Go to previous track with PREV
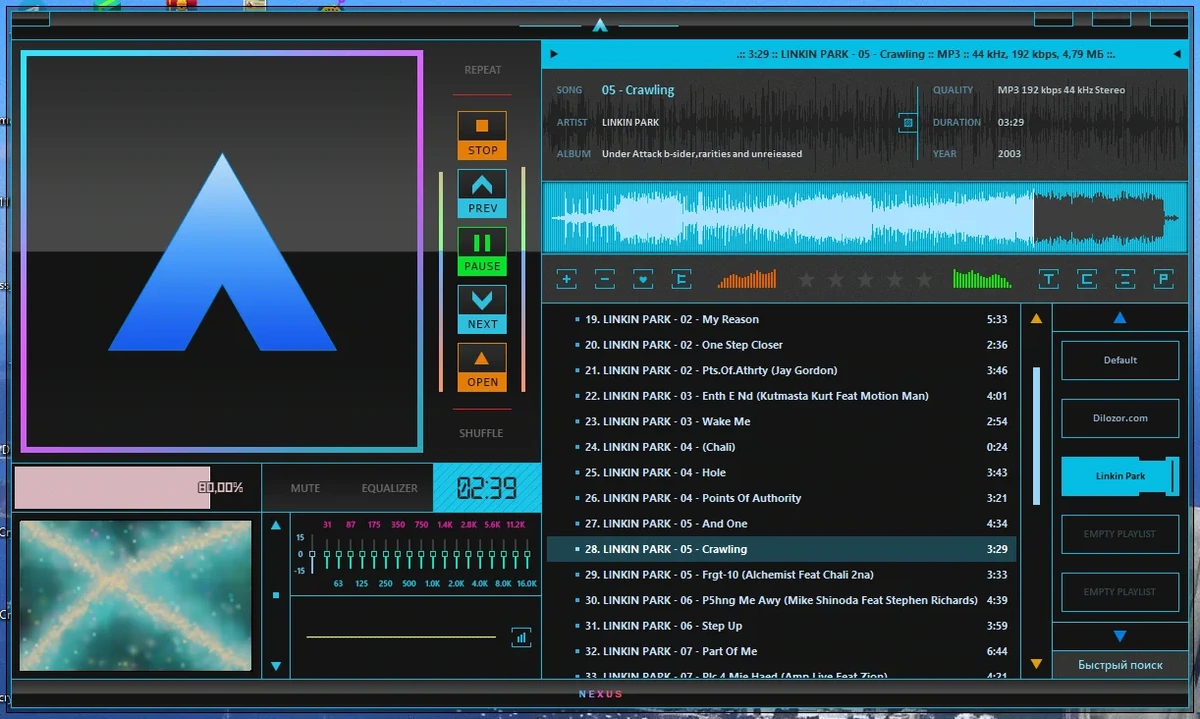1200x719 pixels. point(482,193)
